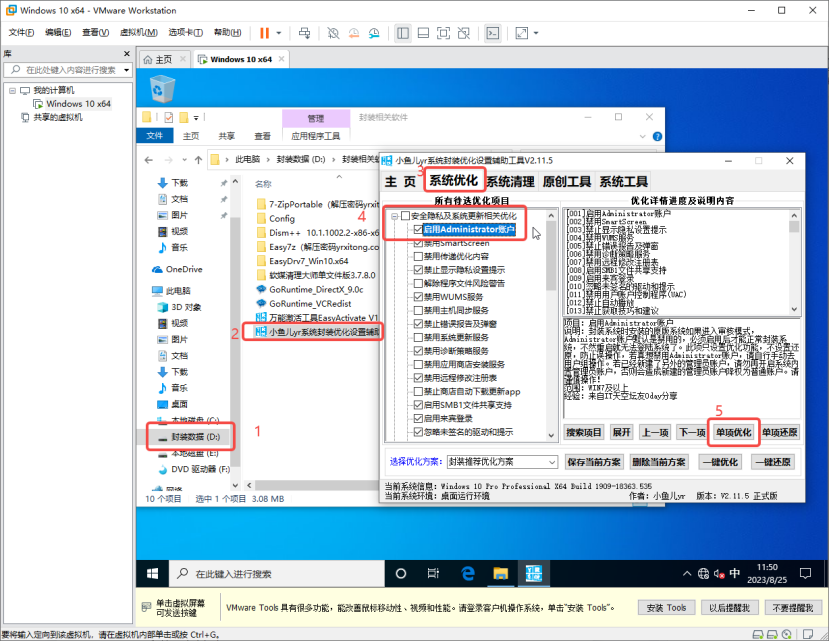This screenshot has width=829, height=641.
Task: Click 安装 Tools in VMware banner
Action: (x=666, y=608)
